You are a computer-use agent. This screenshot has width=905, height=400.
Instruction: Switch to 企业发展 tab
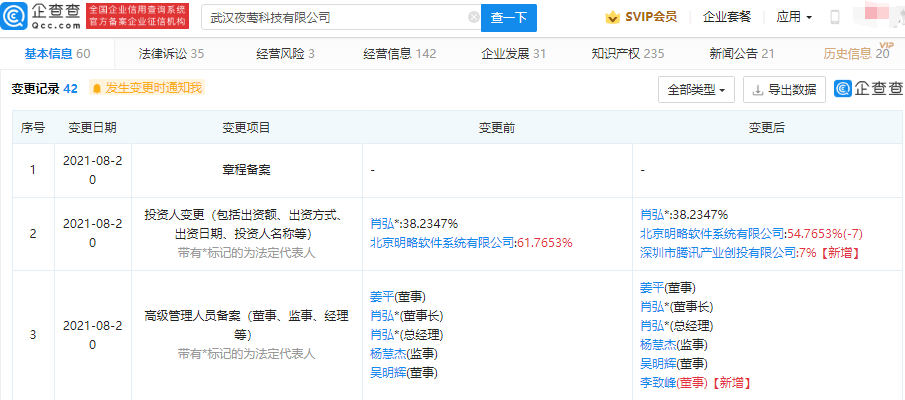(x=514, y=54)
